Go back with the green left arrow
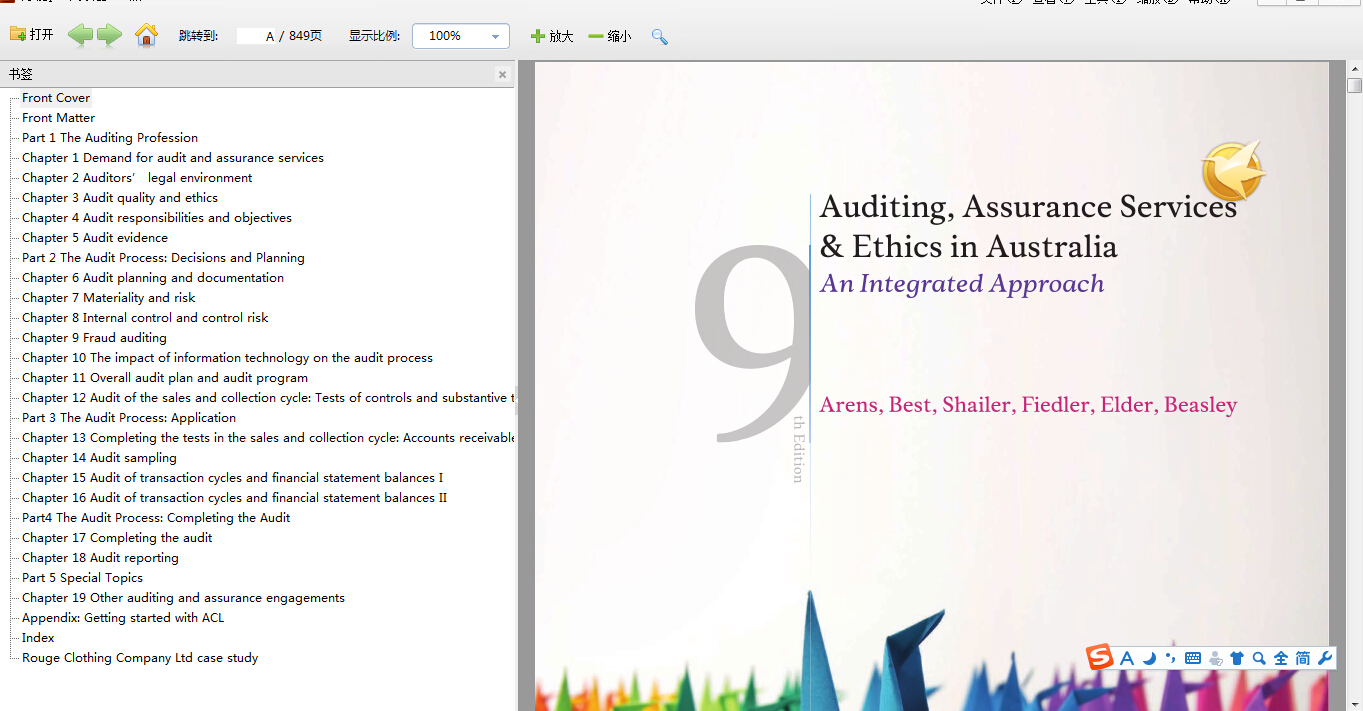This screenshot has height=711, width=1363. [x=80, y=36]
